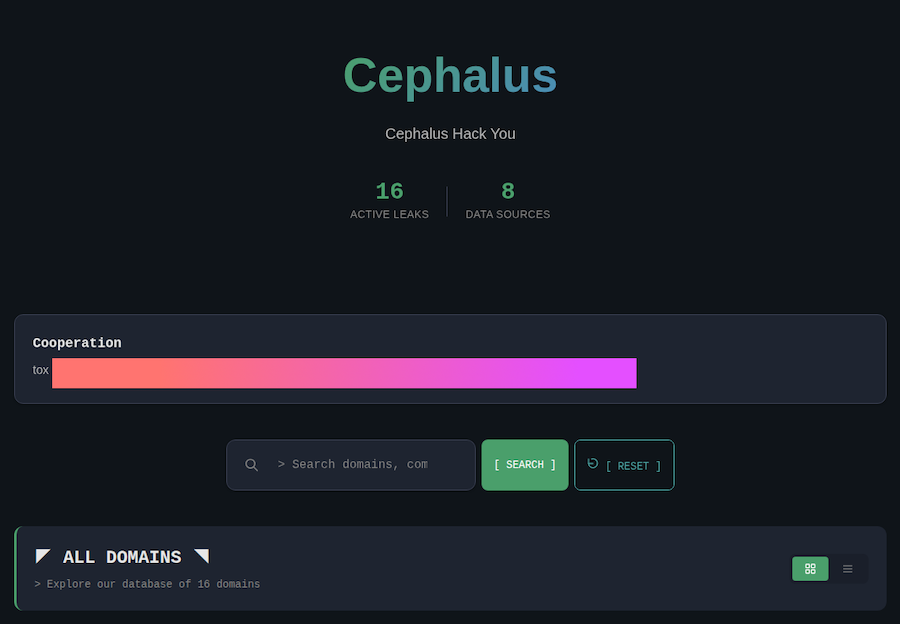
Task: Click the pink-purple gradient tox bar
Action: (x=344, y=373)
